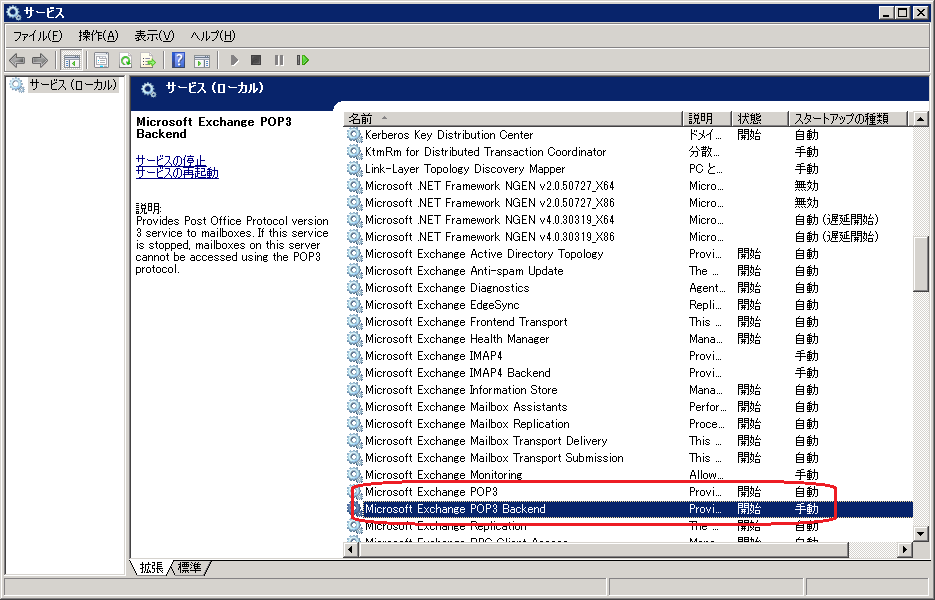Viewport: 935px width, 600px height.
Task: Open the Properties toolbar icon
Action: [x=101, y=60]
